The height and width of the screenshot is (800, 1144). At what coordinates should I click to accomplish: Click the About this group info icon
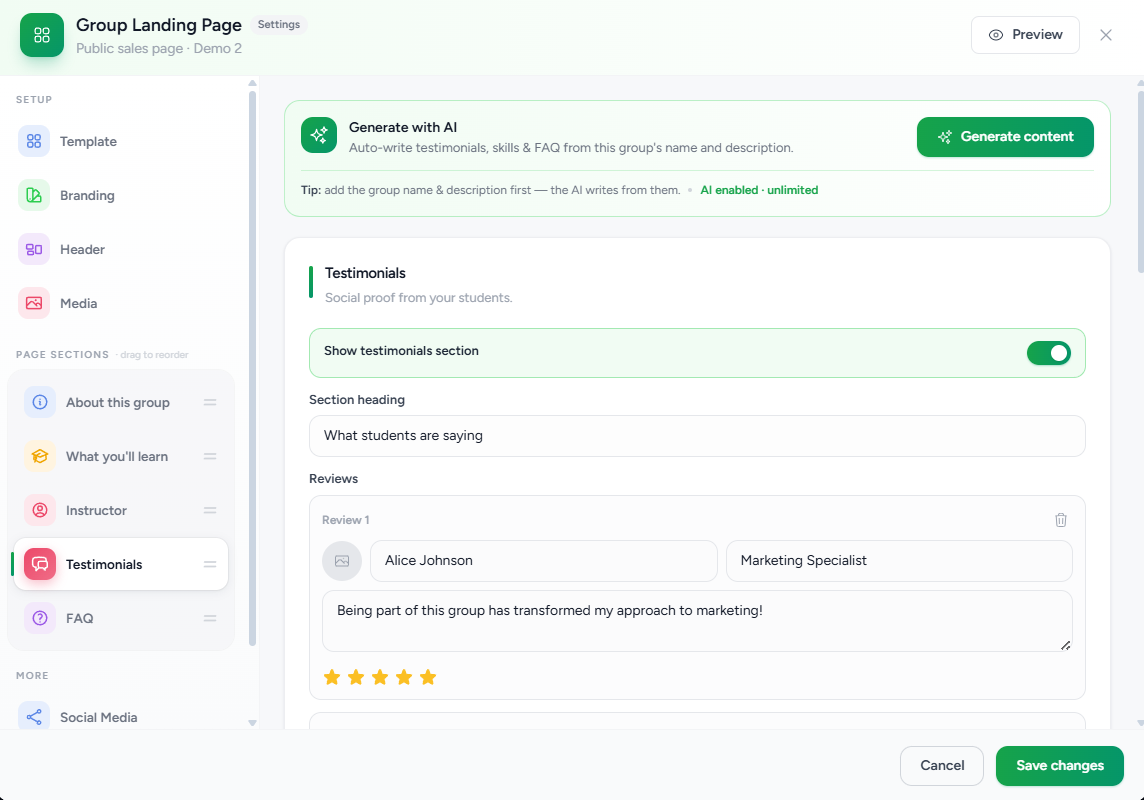click(40, 403)
